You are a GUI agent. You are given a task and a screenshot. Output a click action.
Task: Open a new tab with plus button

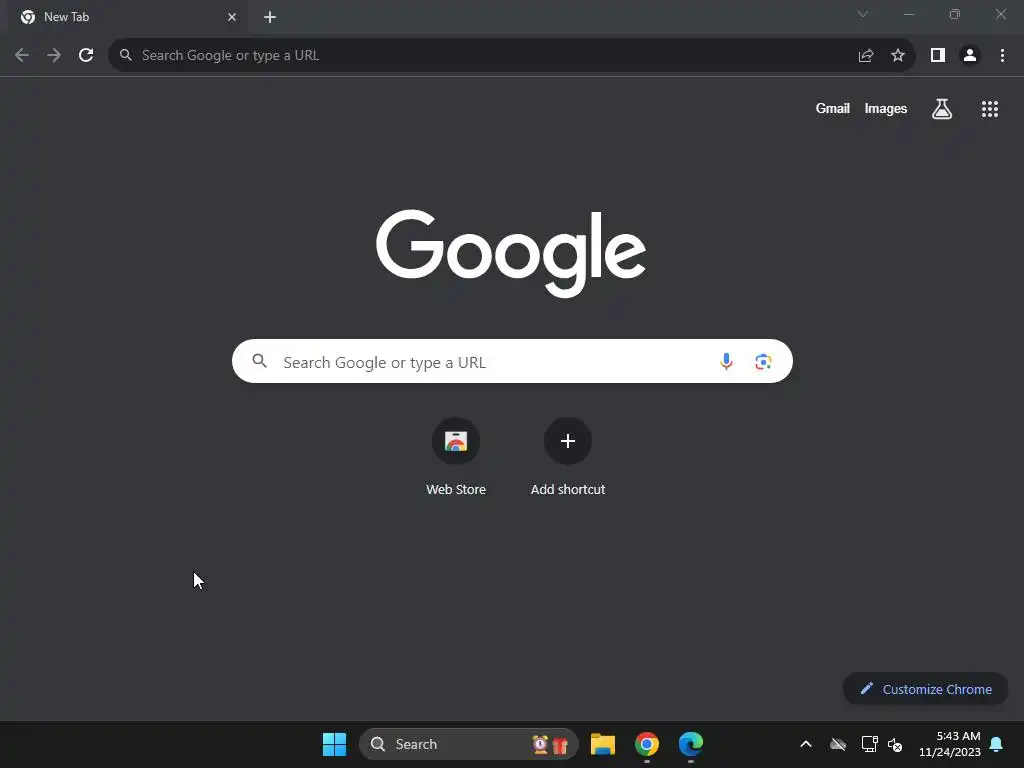point(270,17)
